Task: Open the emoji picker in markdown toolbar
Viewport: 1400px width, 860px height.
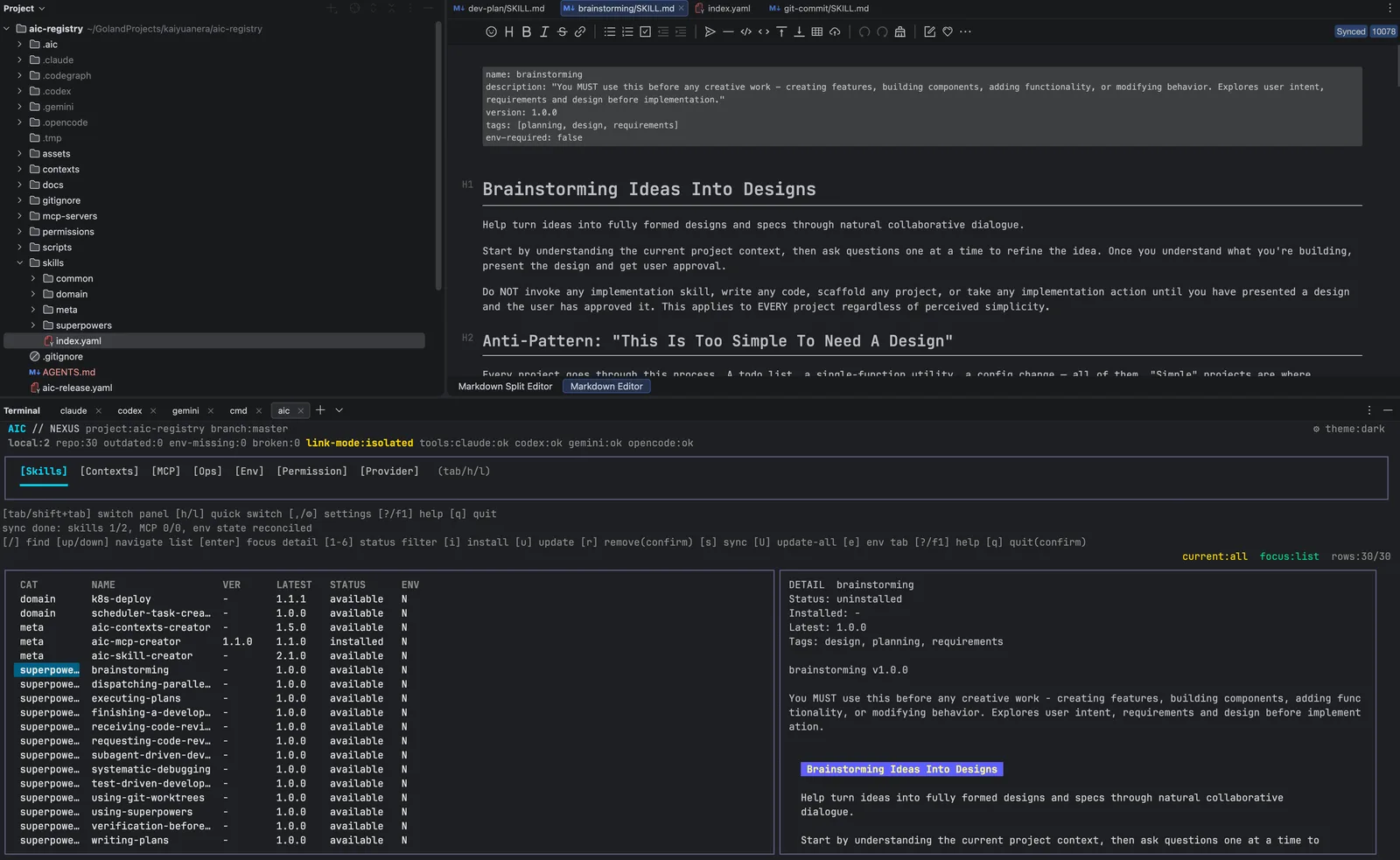Action: click(491, 31)
